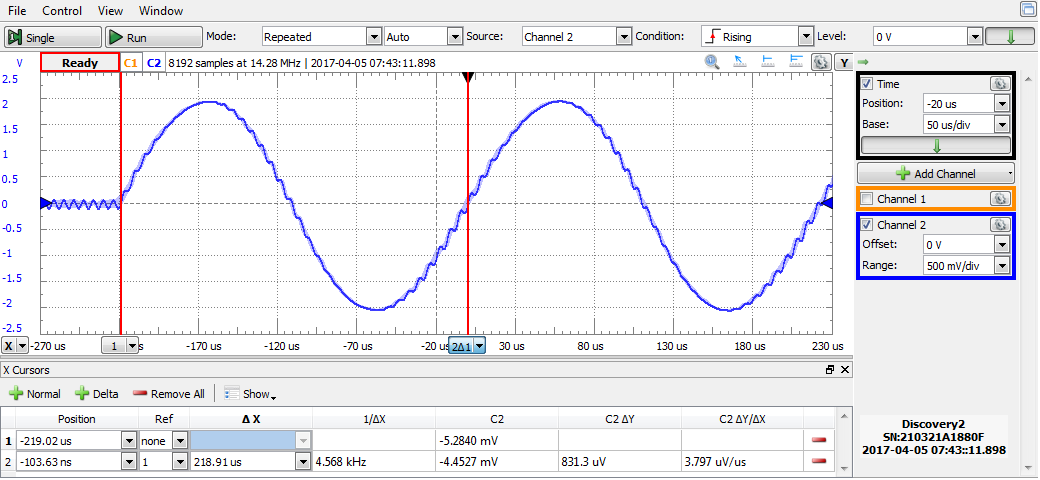Image resolution: width=1040 pixels, height=480 pixels.
Task: Remove cursor 2 with red minus icon
Action: pos(818,461)
